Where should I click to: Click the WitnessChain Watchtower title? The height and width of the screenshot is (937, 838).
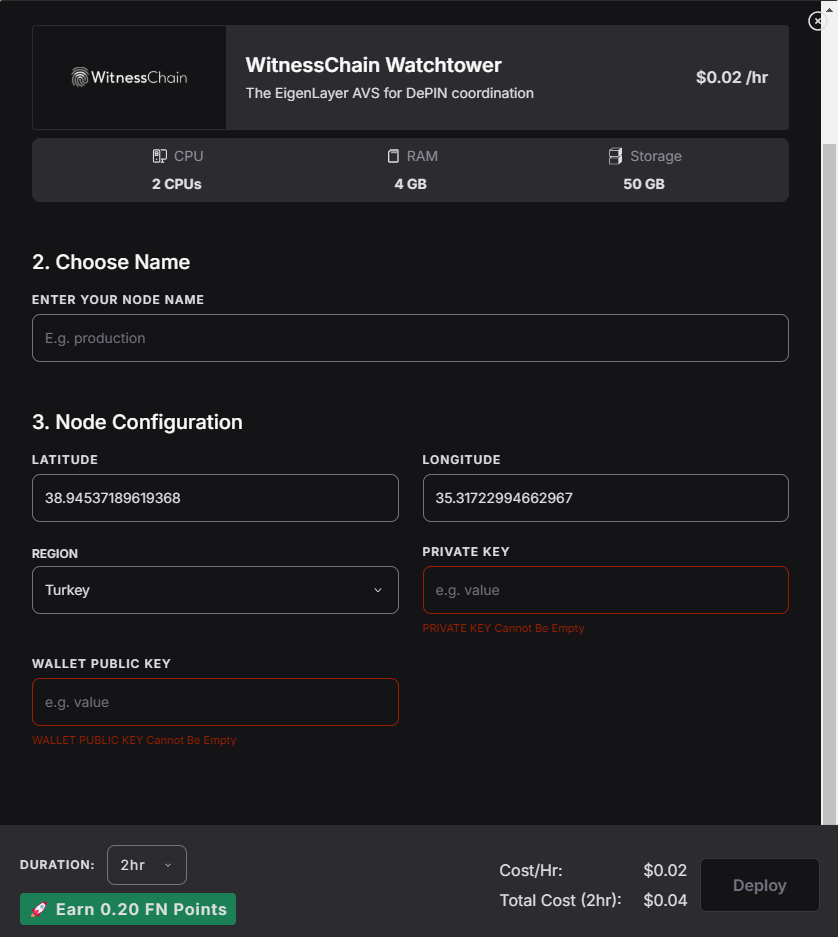click(374, 65)
